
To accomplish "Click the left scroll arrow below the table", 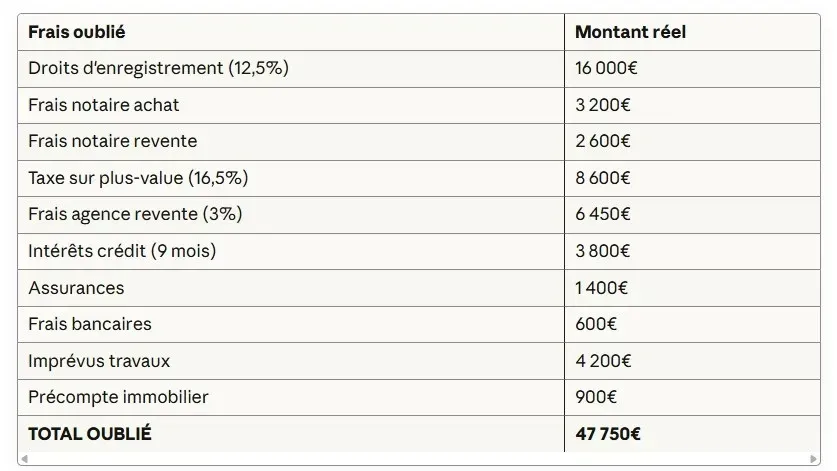I will click(x=23, y=459).
